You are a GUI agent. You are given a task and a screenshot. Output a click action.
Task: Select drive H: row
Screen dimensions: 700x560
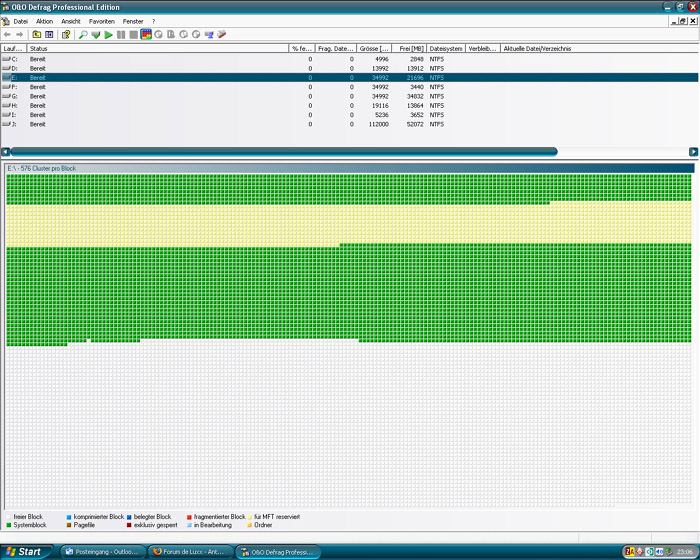350,106
